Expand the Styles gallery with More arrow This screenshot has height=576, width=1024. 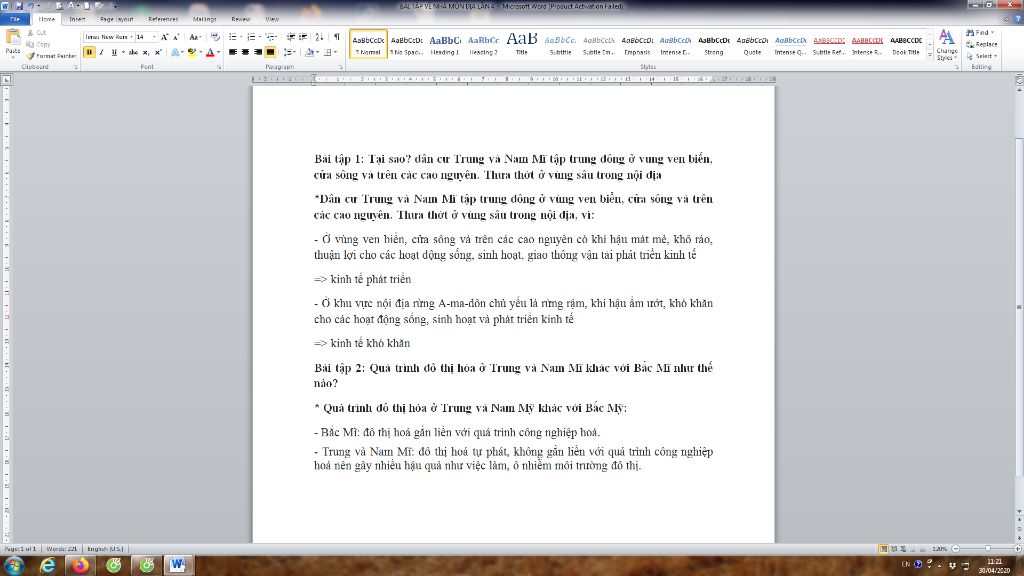[x=928, y=55]
